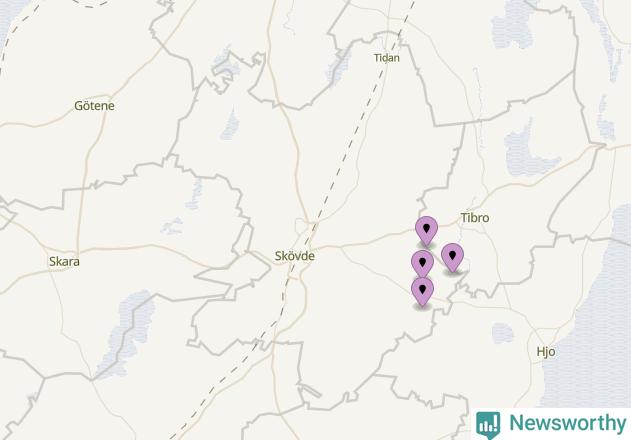This screenshot has height=440, width=631.
Task: Open the Newsworthy text link
Action: point(568,423)
